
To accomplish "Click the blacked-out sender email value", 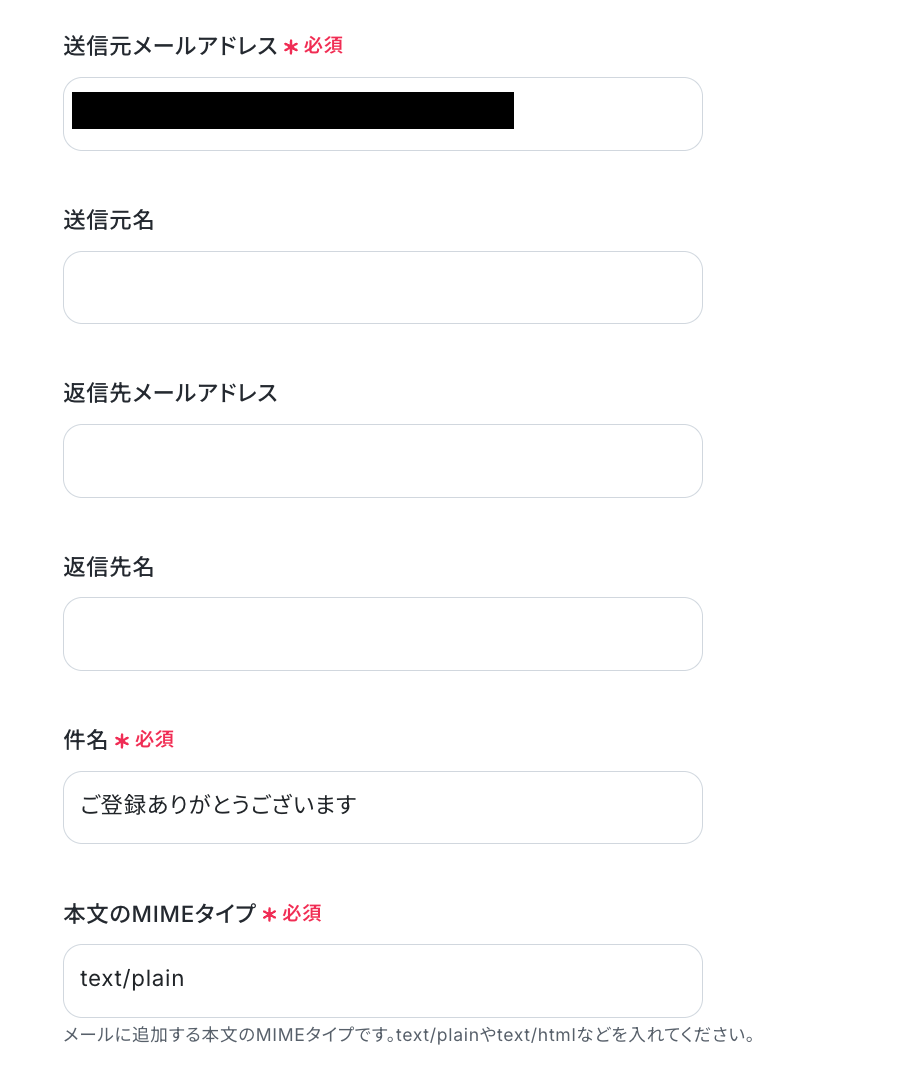I will (292, 111).
